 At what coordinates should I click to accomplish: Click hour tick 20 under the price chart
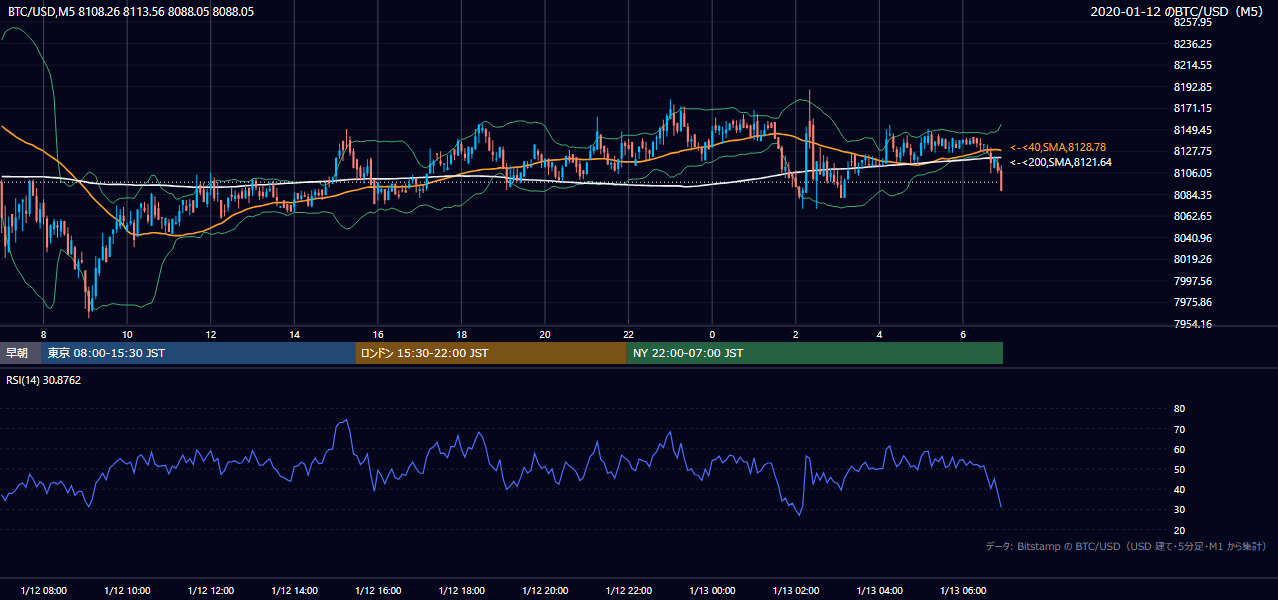point(545,334)
